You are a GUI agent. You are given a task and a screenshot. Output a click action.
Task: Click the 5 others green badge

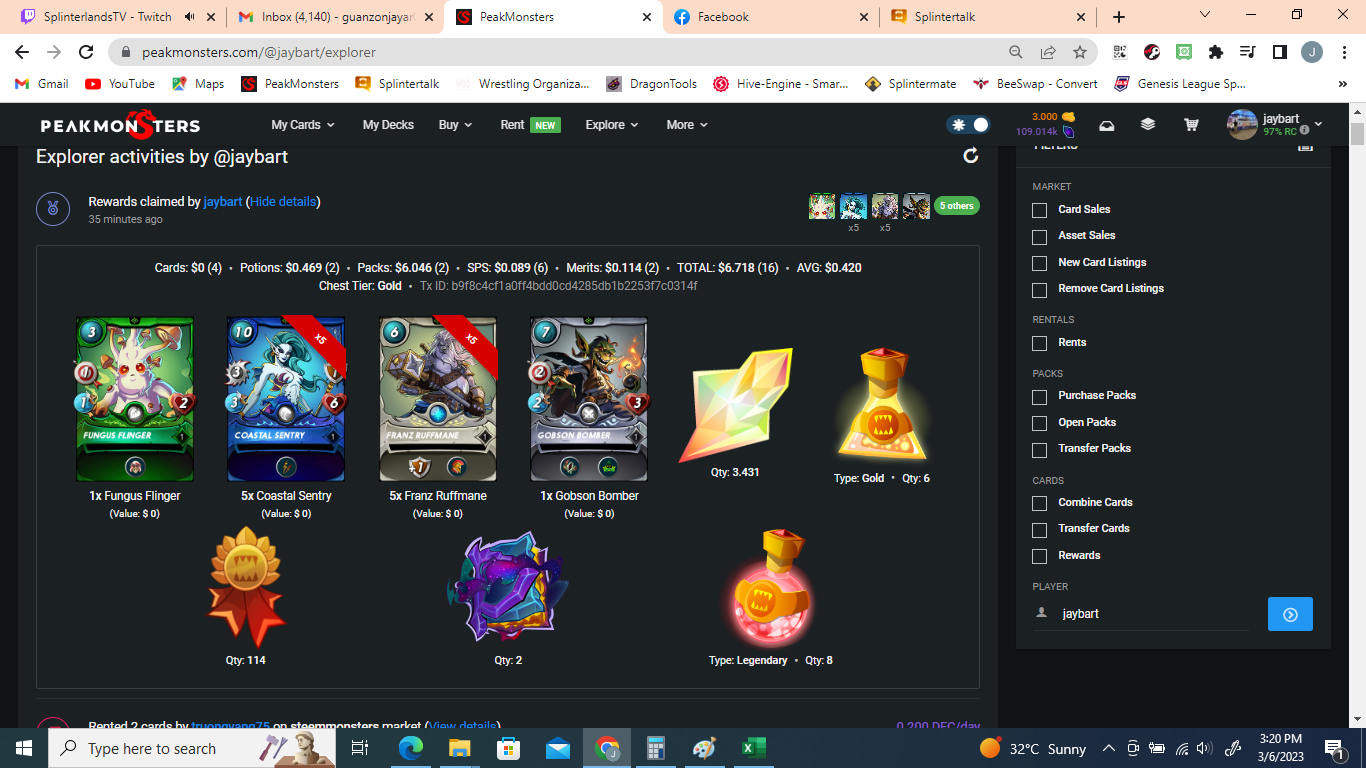point(957,206)
